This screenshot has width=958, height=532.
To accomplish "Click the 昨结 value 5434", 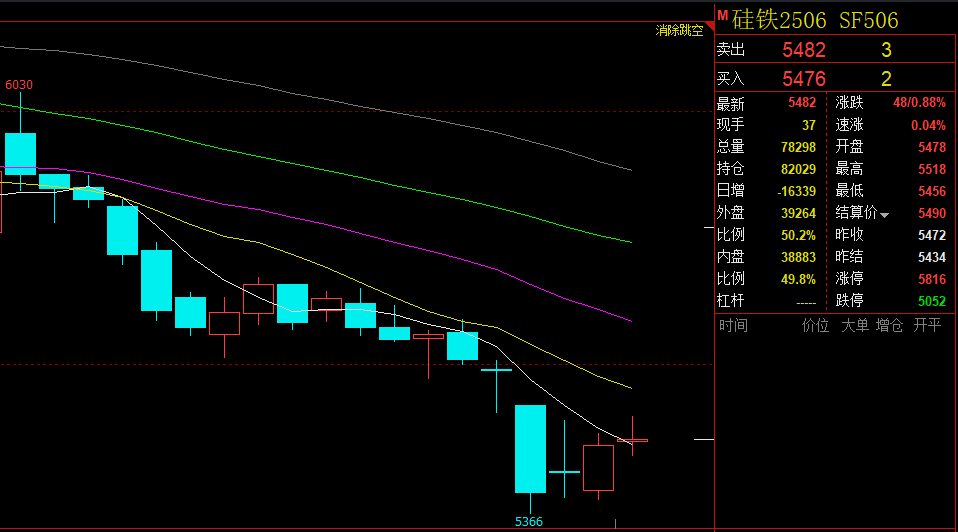I will click(x=932, y=257).
